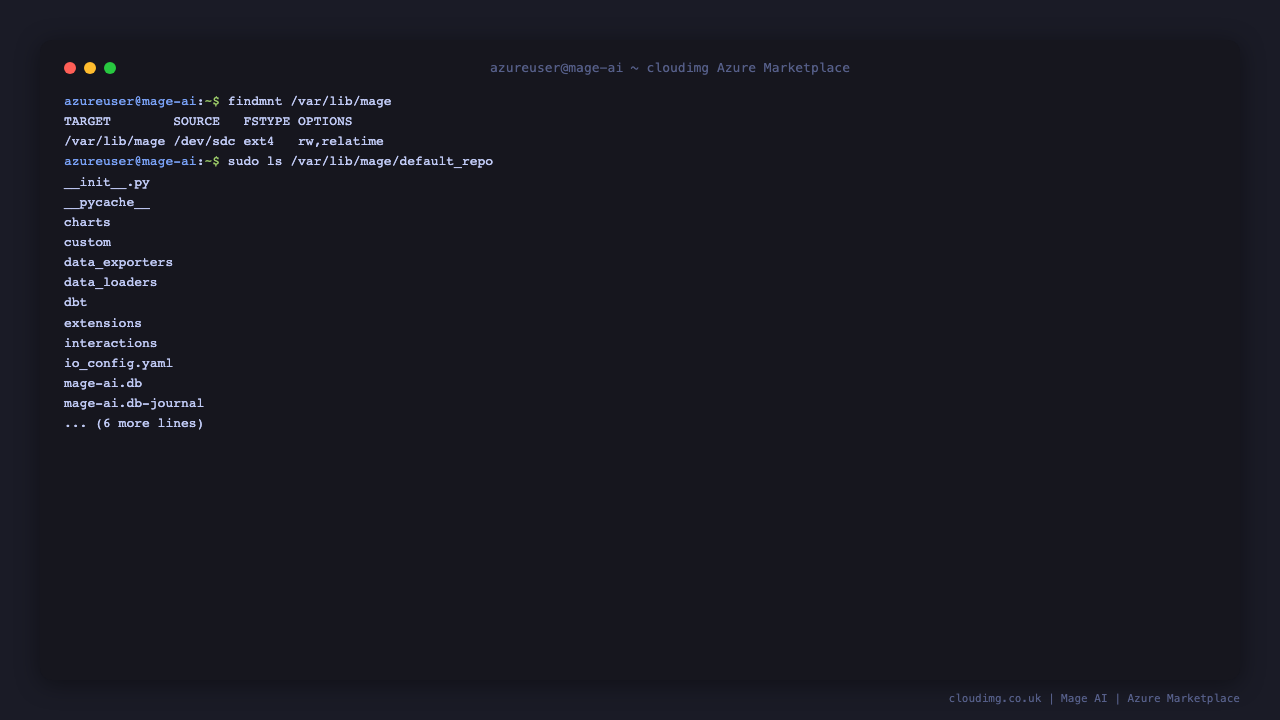Click the interactions directory entry
This screenshot has height=720, width=1280.
(111, 343)
